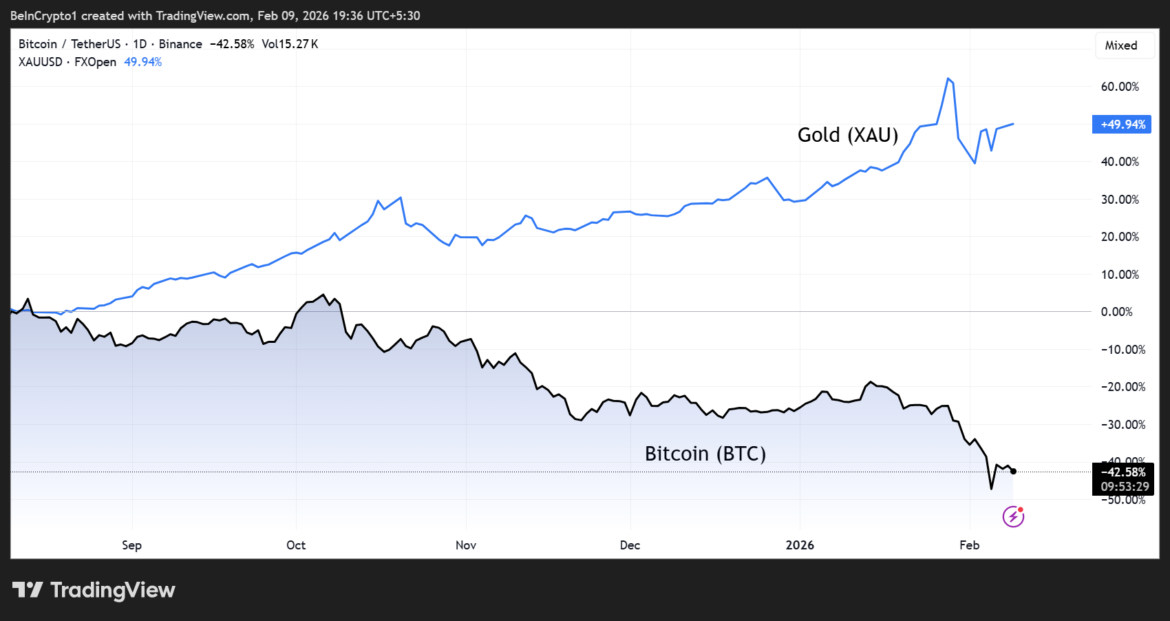Click the last Bitcoin data point dot
Viewport: 1170px width, 621px height.
coord(1012,470)
